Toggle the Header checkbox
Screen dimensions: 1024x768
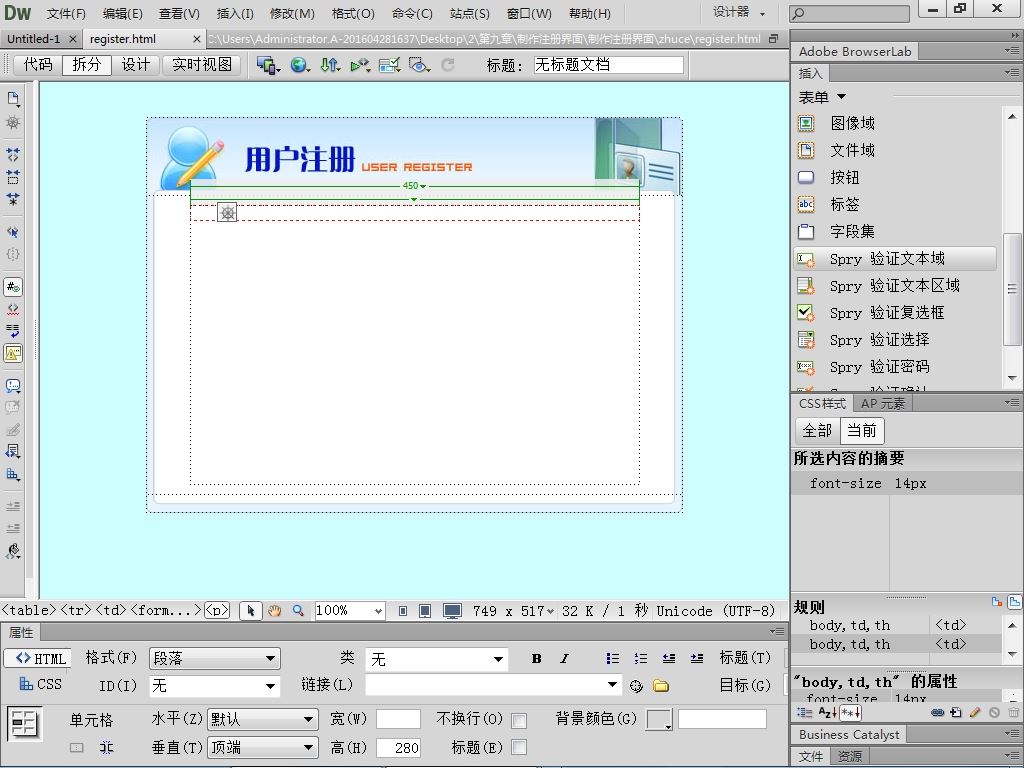(519, 747)
